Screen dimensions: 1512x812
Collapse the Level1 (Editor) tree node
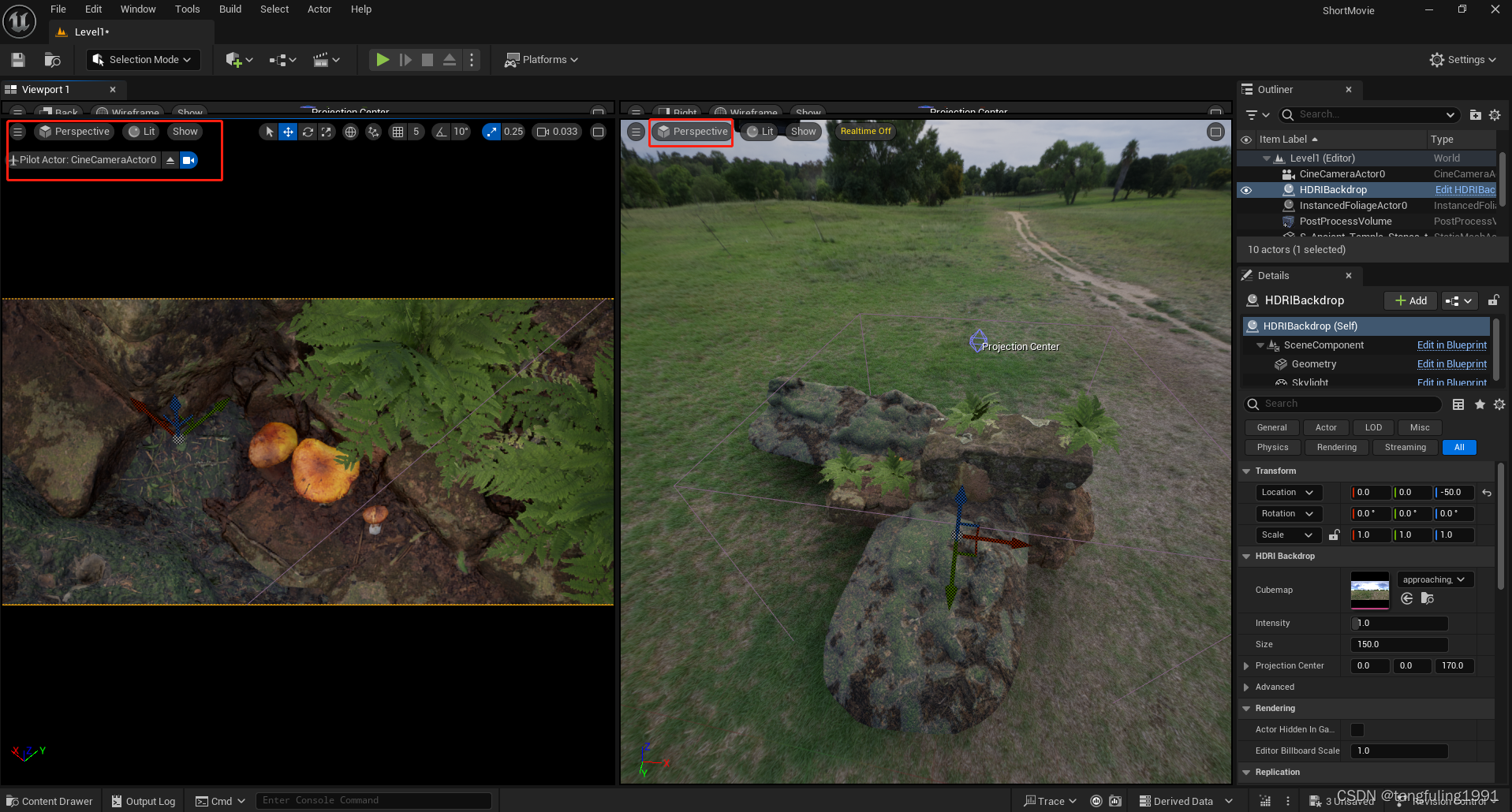click(1267, 158)
